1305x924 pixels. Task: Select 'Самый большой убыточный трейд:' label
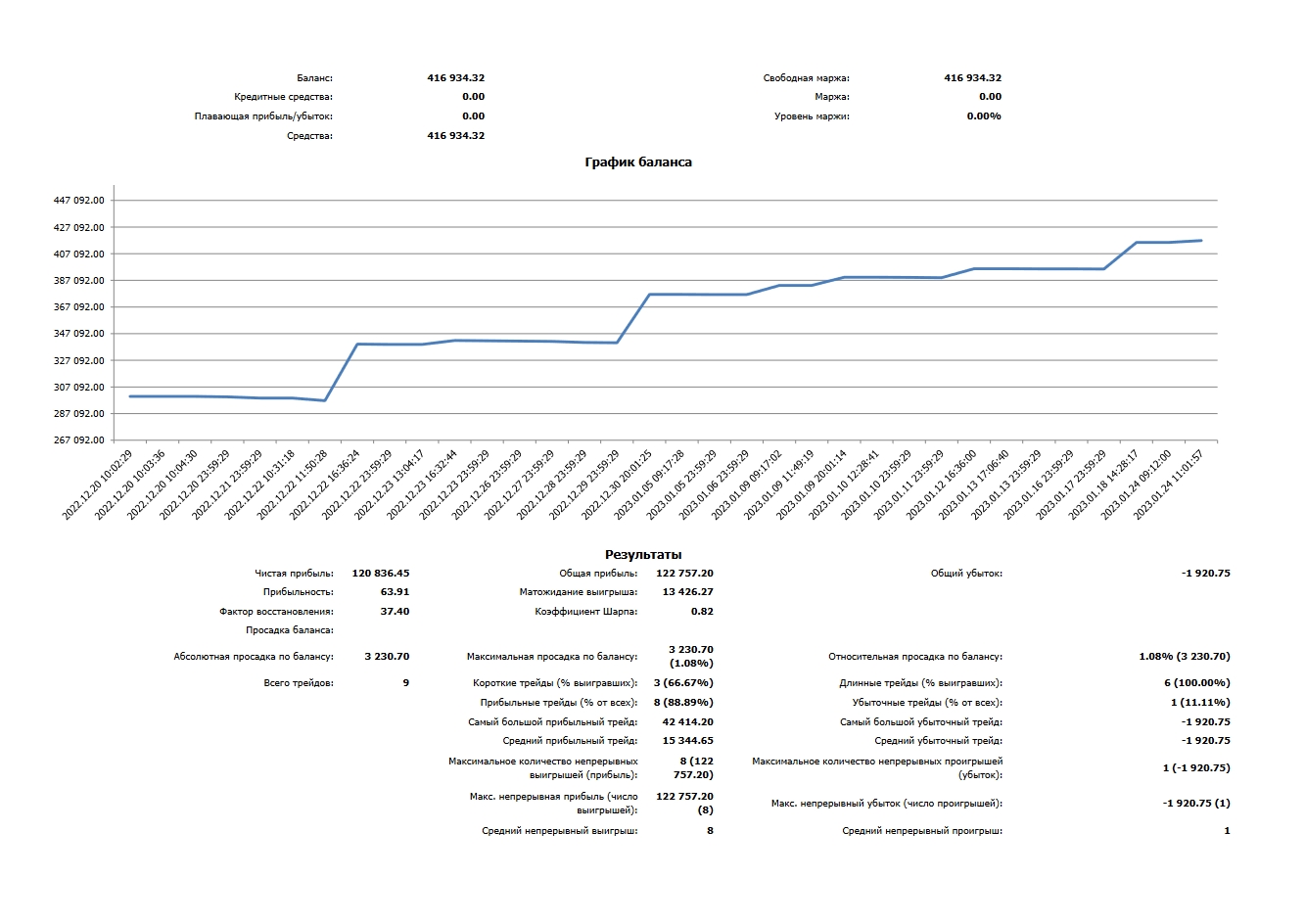click(x=921, y=722)
